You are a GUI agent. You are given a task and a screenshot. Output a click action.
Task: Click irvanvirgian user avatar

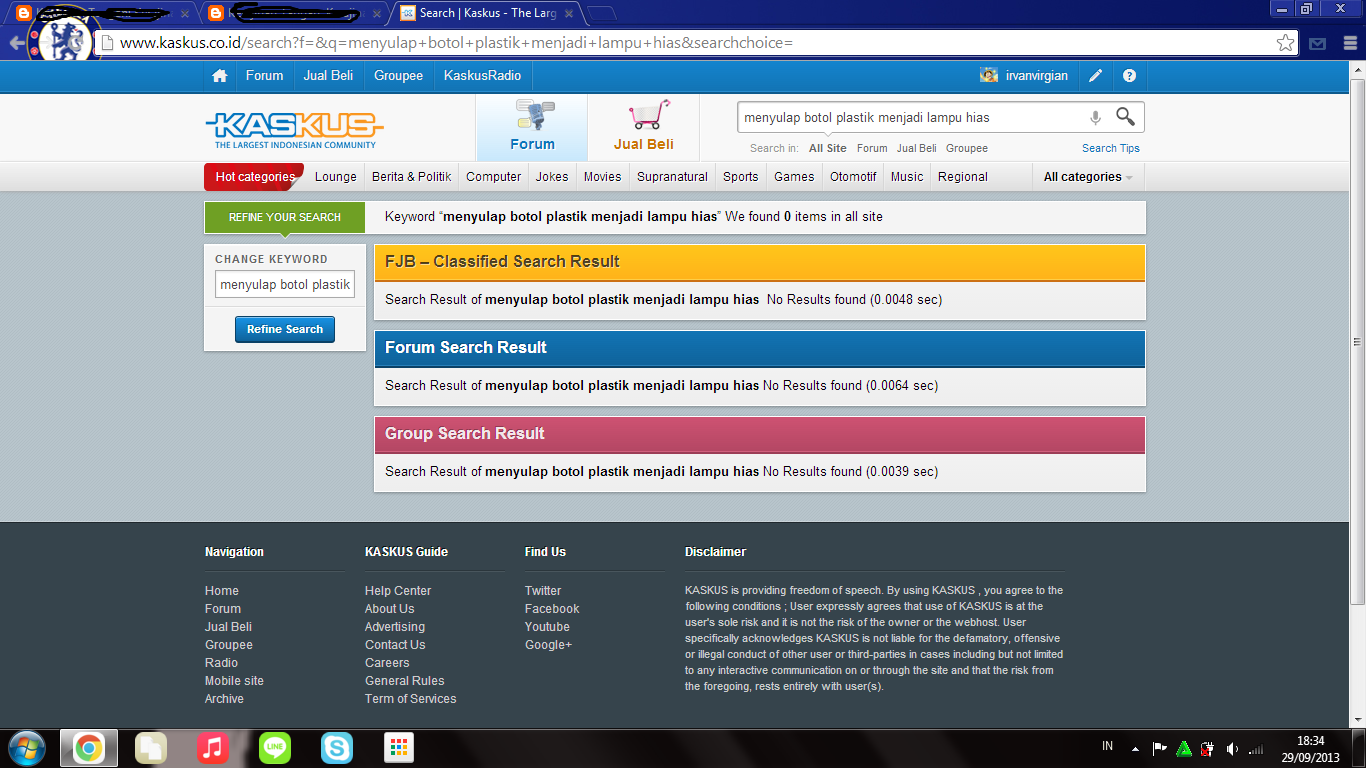[x=989, y=76]
